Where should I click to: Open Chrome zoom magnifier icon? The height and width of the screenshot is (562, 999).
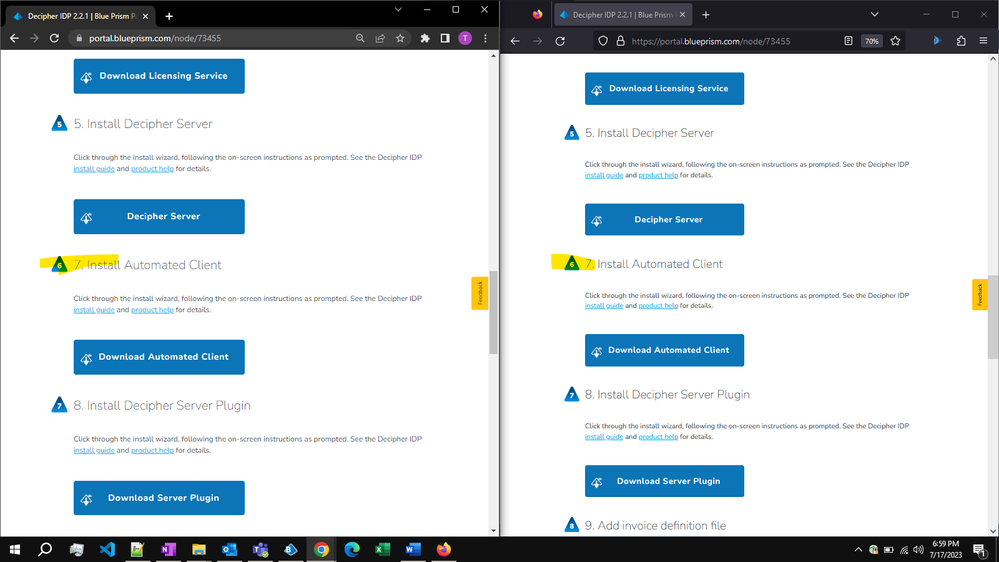coord(360,38)
